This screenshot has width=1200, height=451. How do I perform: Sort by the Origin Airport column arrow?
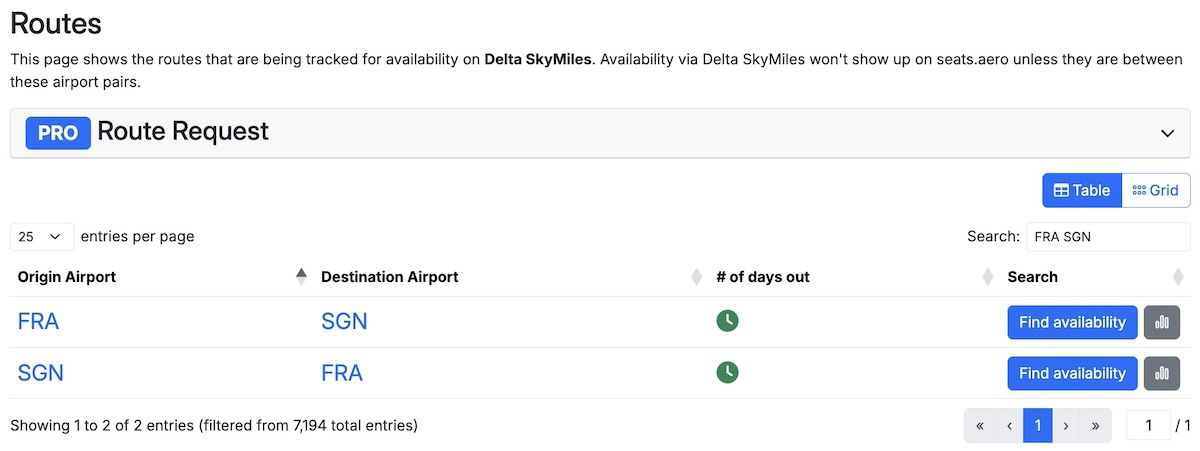coord(301,277)
